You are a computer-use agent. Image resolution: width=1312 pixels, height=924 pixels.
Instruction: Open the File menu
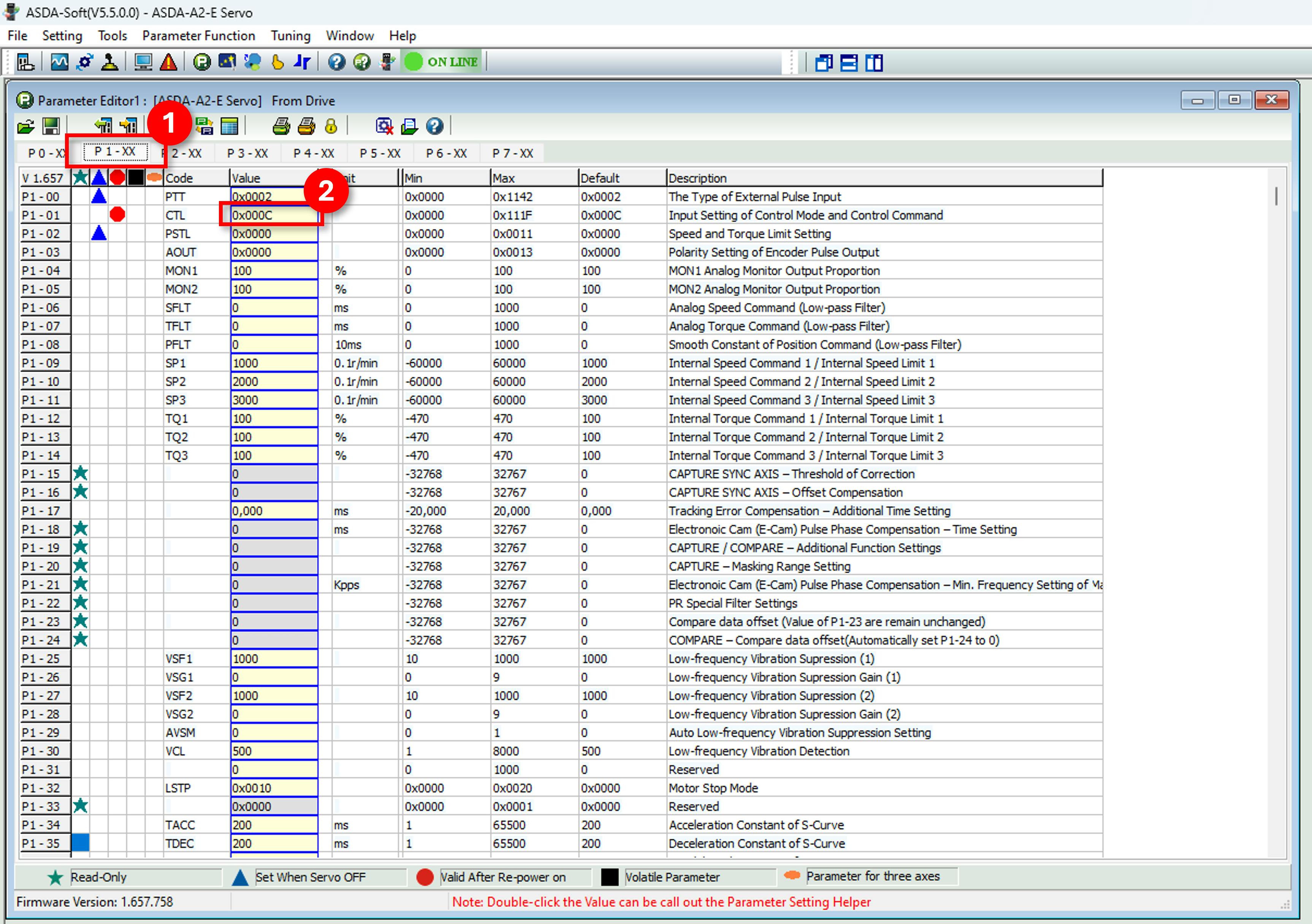click(x=17, y=35)
